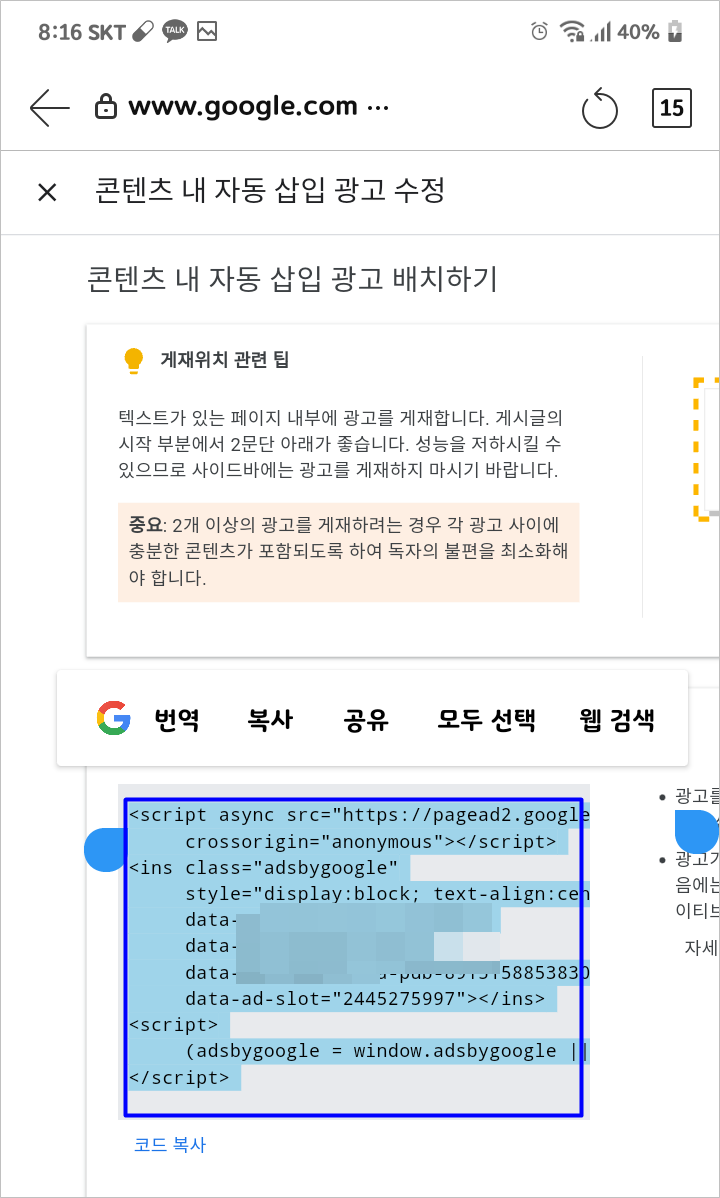Open the tab switcher showing 15 tabs
Image resolution: width=720 pixels, height=1198 pixels.
pos(671,108)
